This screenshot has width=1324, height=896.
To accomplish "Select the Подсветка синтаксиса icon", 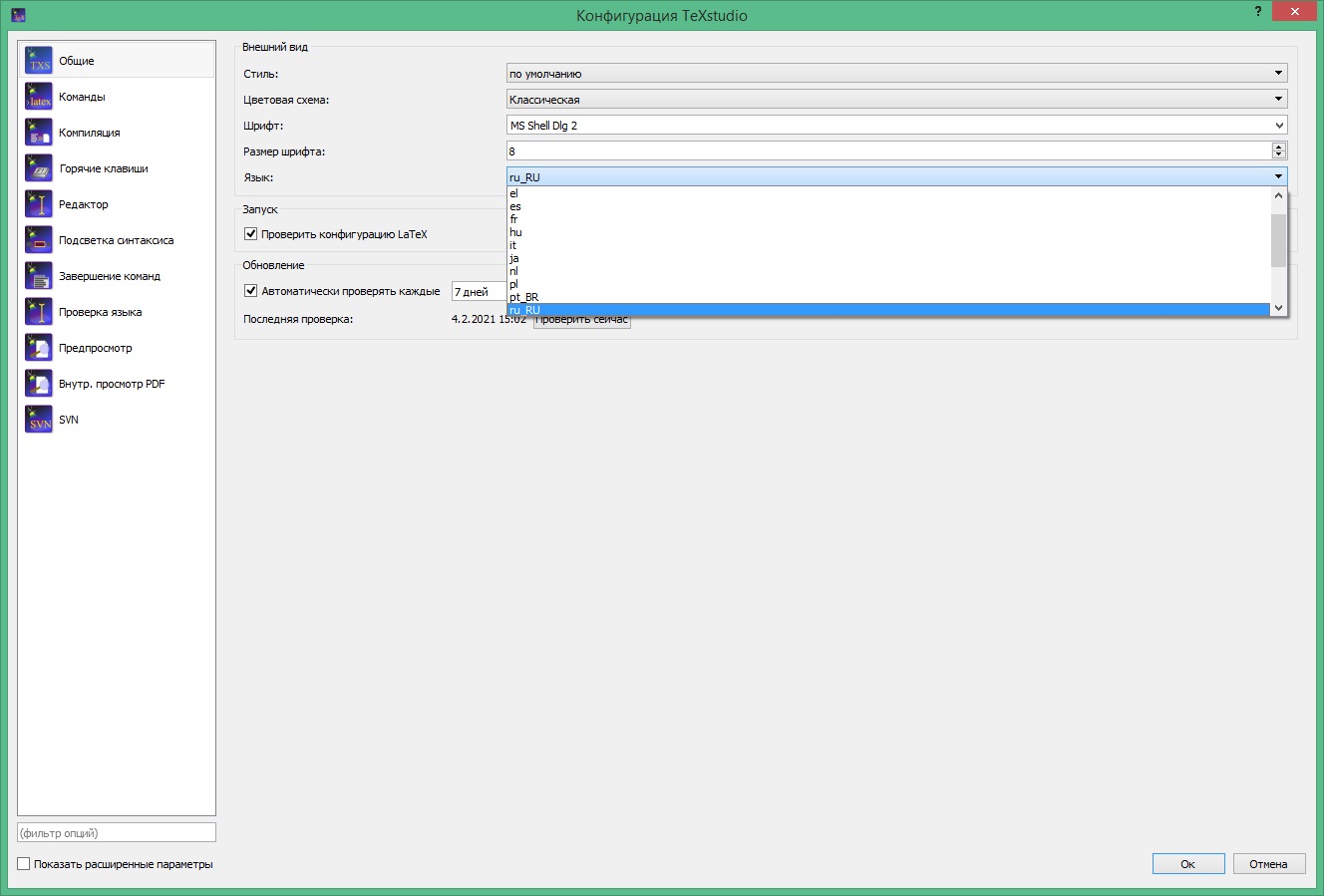I will click(x=39, y=240).
